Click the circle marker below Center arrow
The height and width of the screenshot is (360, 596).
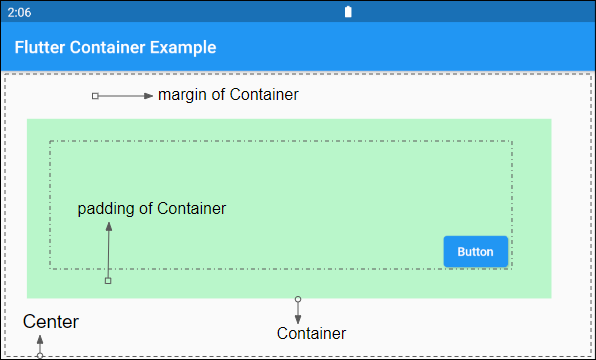coord(40,356)
